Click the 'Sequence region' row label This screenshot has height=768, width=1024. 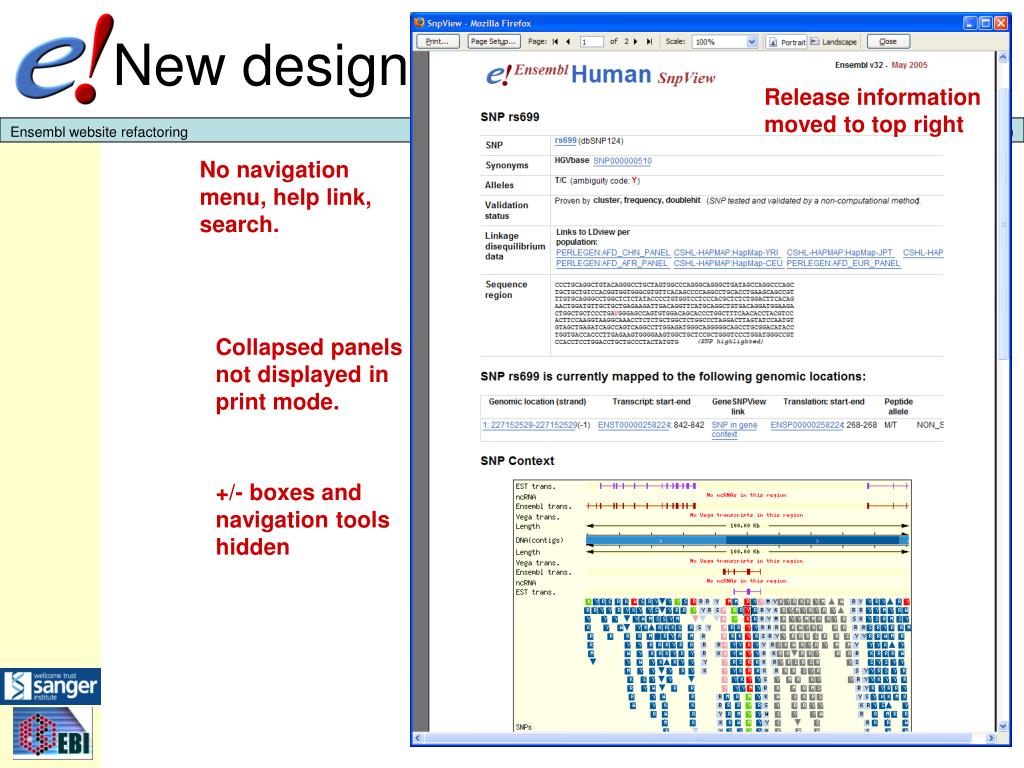[505, 290]
